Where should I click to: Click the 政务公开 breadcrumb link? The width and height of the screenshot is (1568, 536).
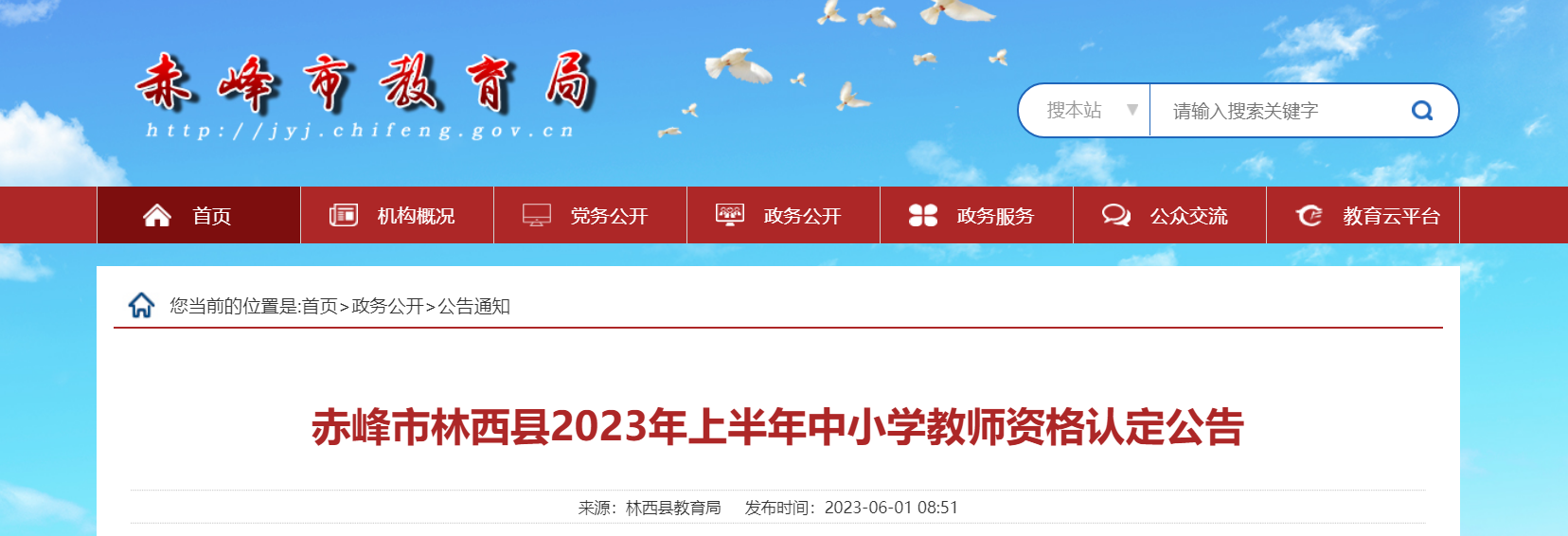(x=387, y=306)
